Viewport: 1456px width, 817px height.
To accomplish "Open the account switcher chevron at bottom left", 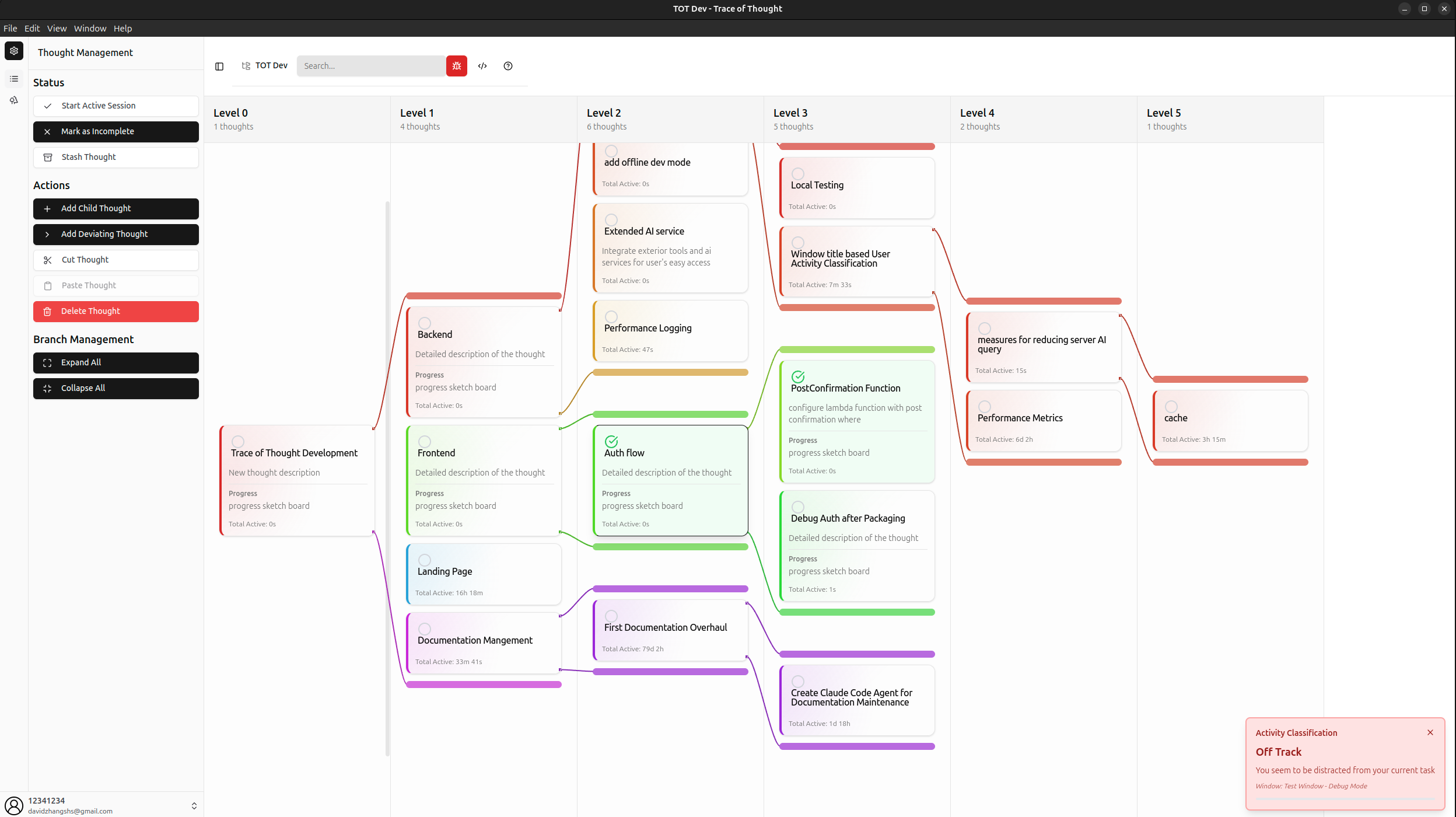I will click(194, 805).
